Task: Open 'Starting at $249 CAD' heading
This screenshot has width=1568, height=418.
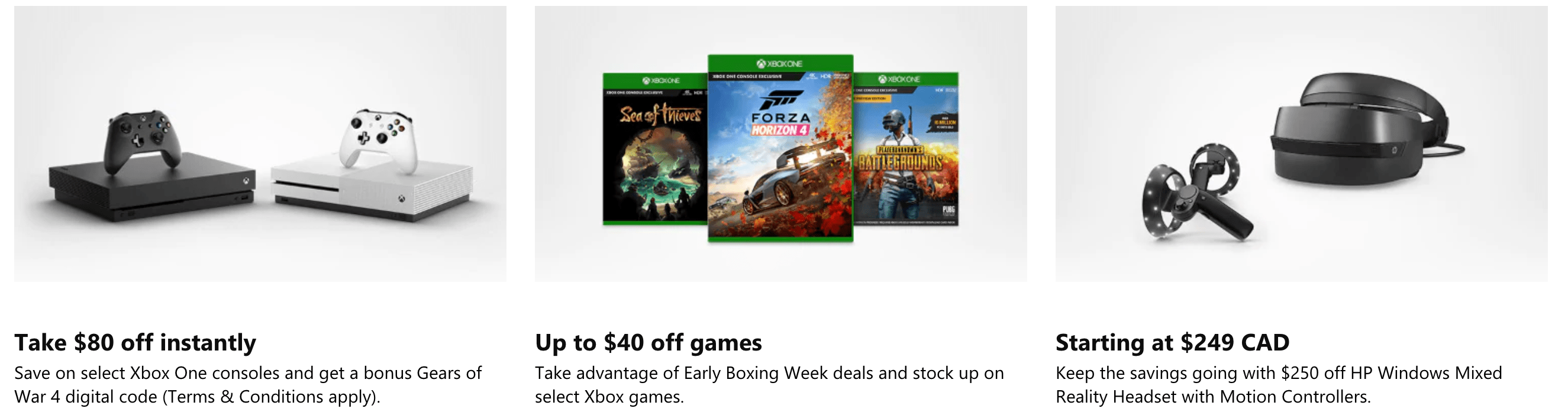Action: click(x=1172, y=342)
